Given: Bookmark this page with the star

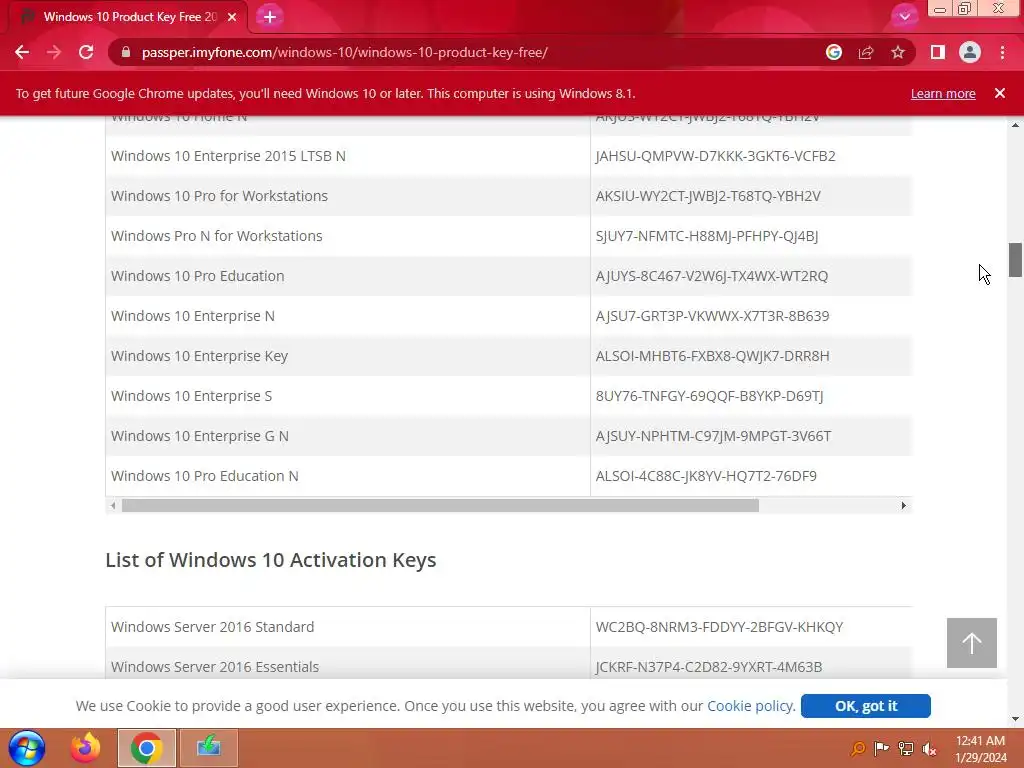Looking at the screenshot, I should click(898, 52).
